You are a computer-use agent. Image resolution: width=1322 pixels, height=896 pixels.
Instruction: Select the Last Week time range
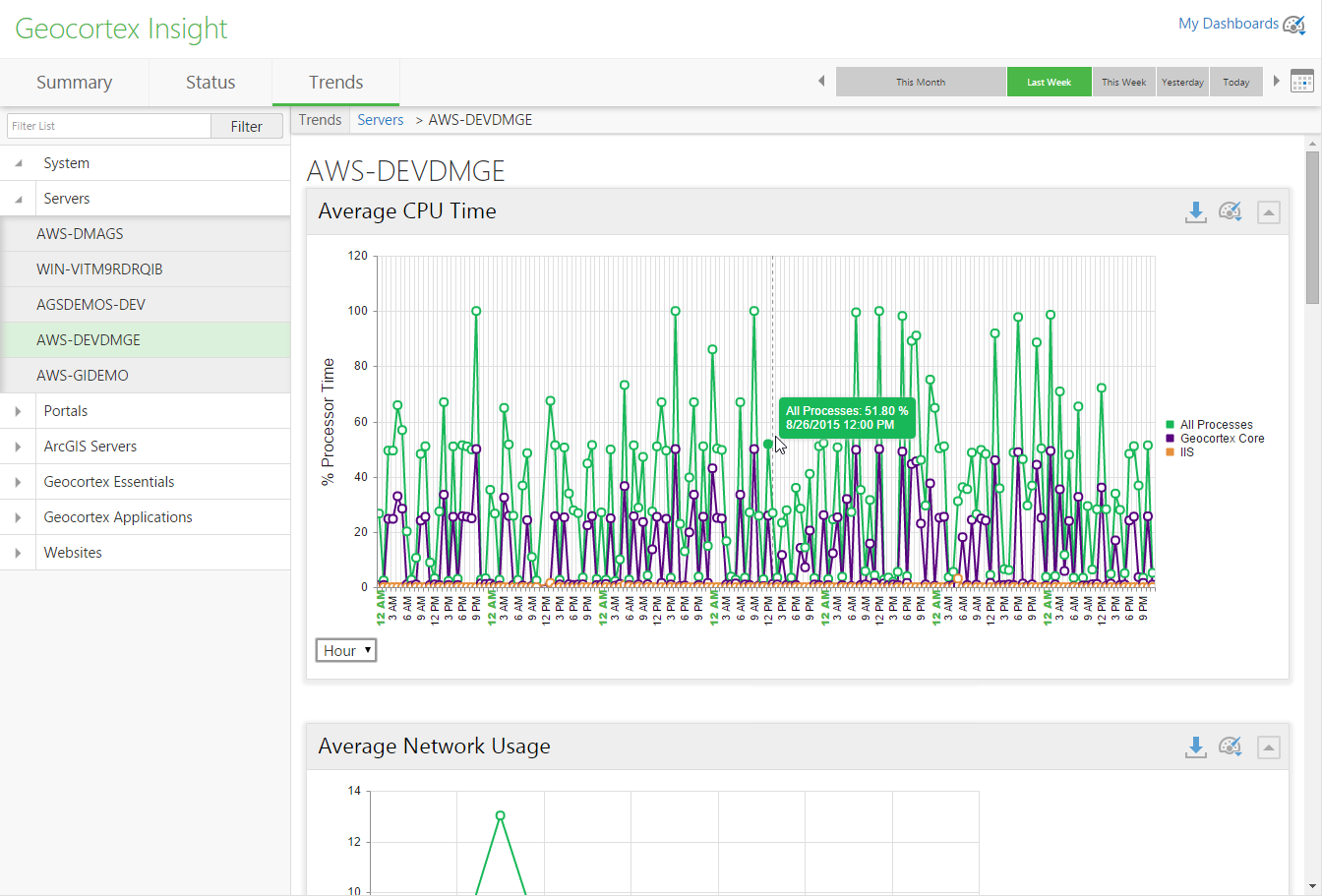pos(1049,82)
